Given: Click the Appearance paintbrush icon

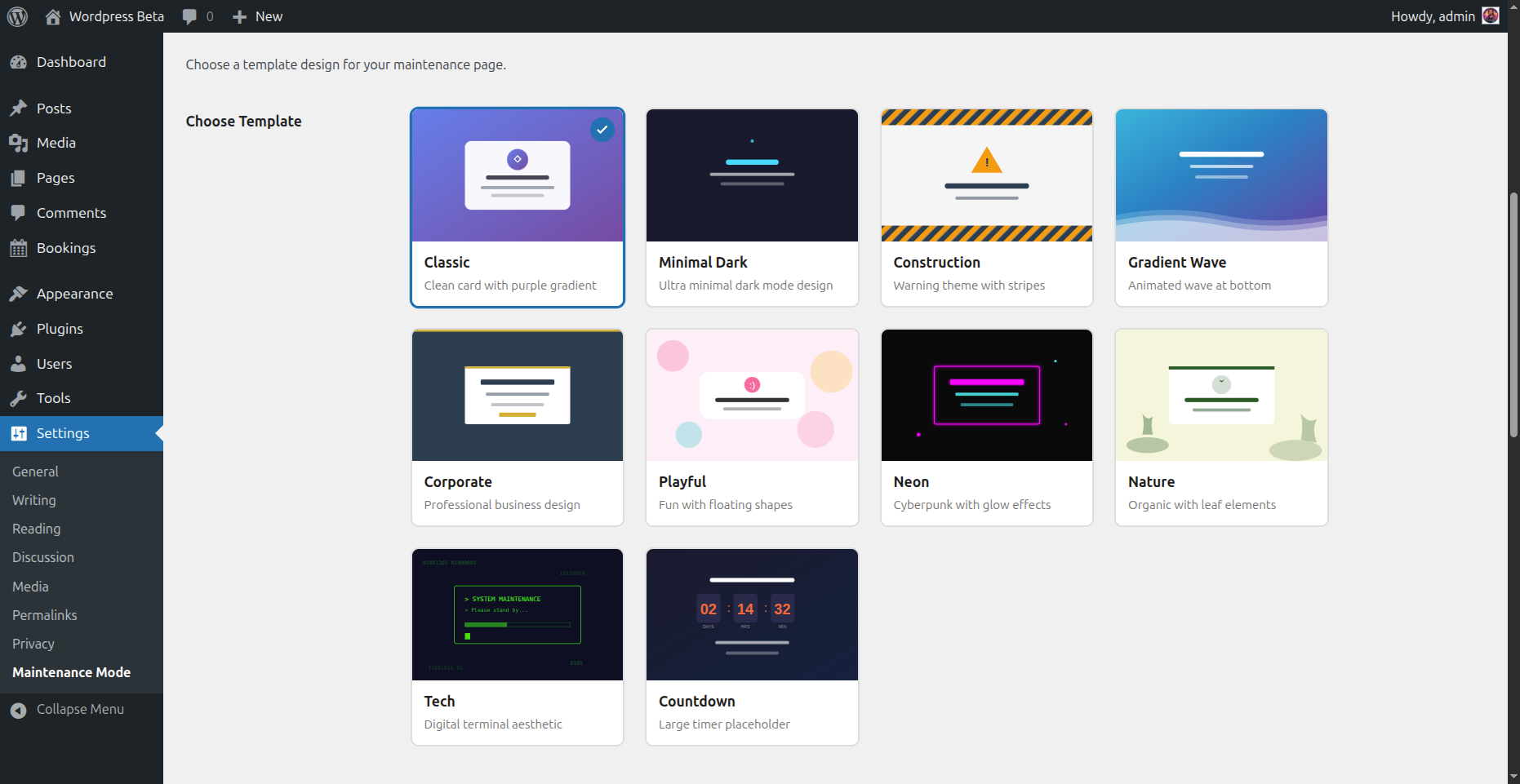Looking at the screenshot, I should coord(18,294).
